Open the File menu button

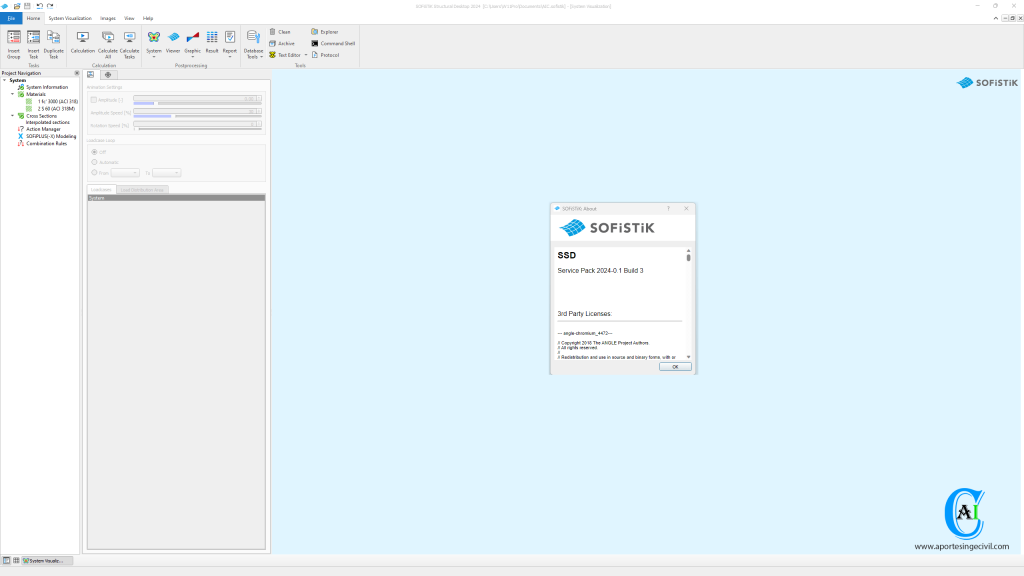tap(11, 18)
